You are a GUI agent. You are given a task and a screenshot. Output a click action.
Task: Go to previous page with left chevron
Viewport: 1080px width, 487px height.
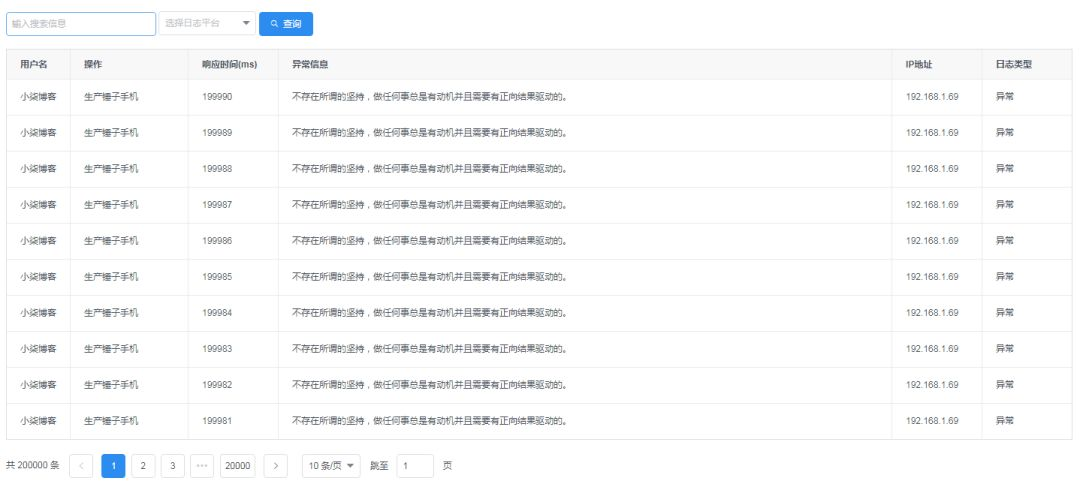point(81,466)
